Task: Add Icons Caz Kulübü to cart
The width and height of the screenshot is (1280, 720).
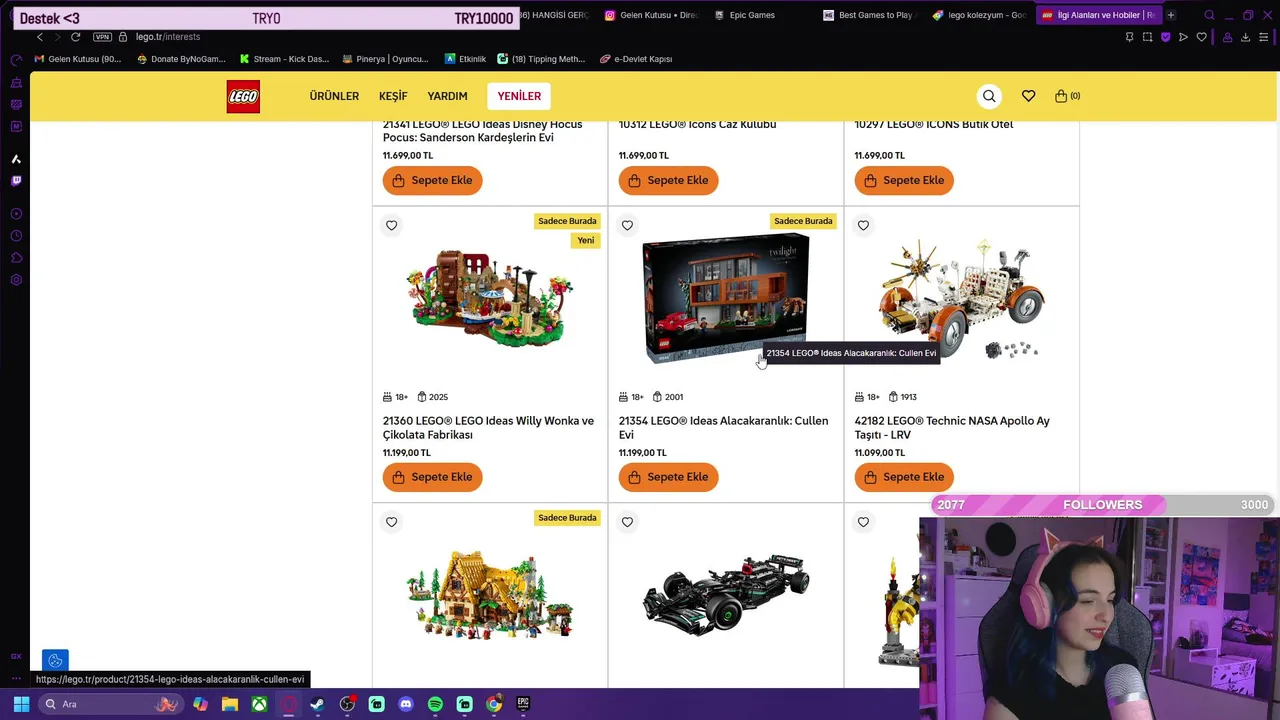Action: click(668, 180)
